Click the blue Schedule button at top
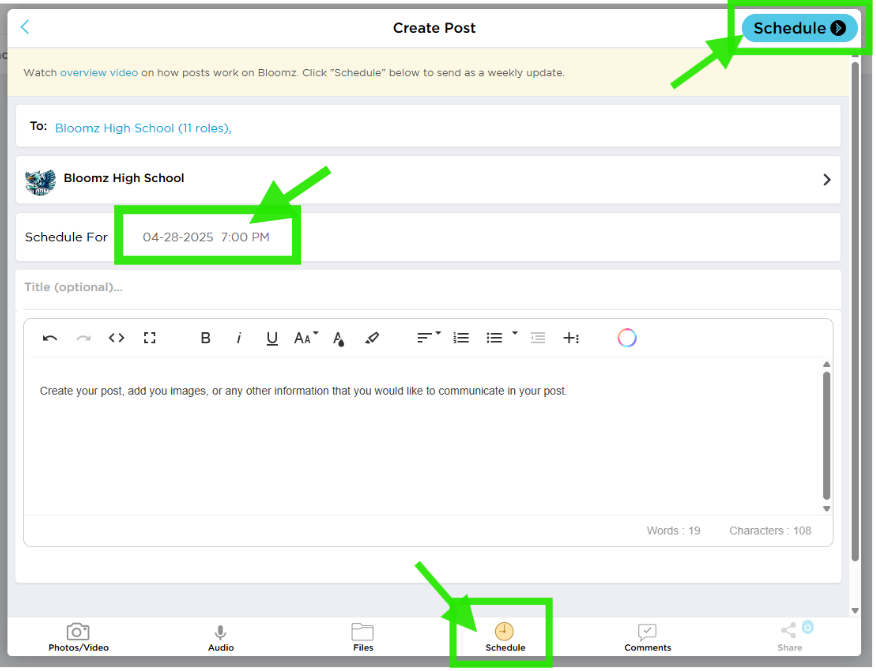This screenshot has height=671, width=876. (799, 28)
